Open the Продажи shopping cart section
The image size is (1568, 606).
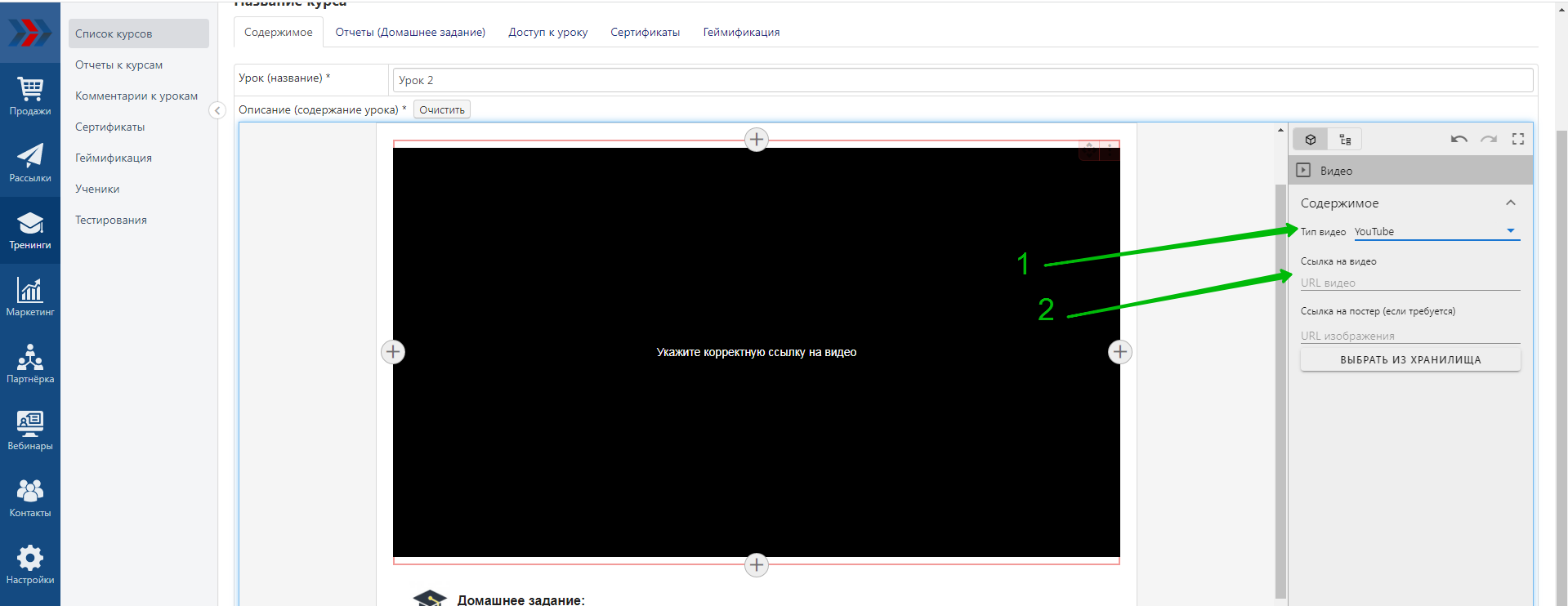pyautogui.click(x=30, y=96)
